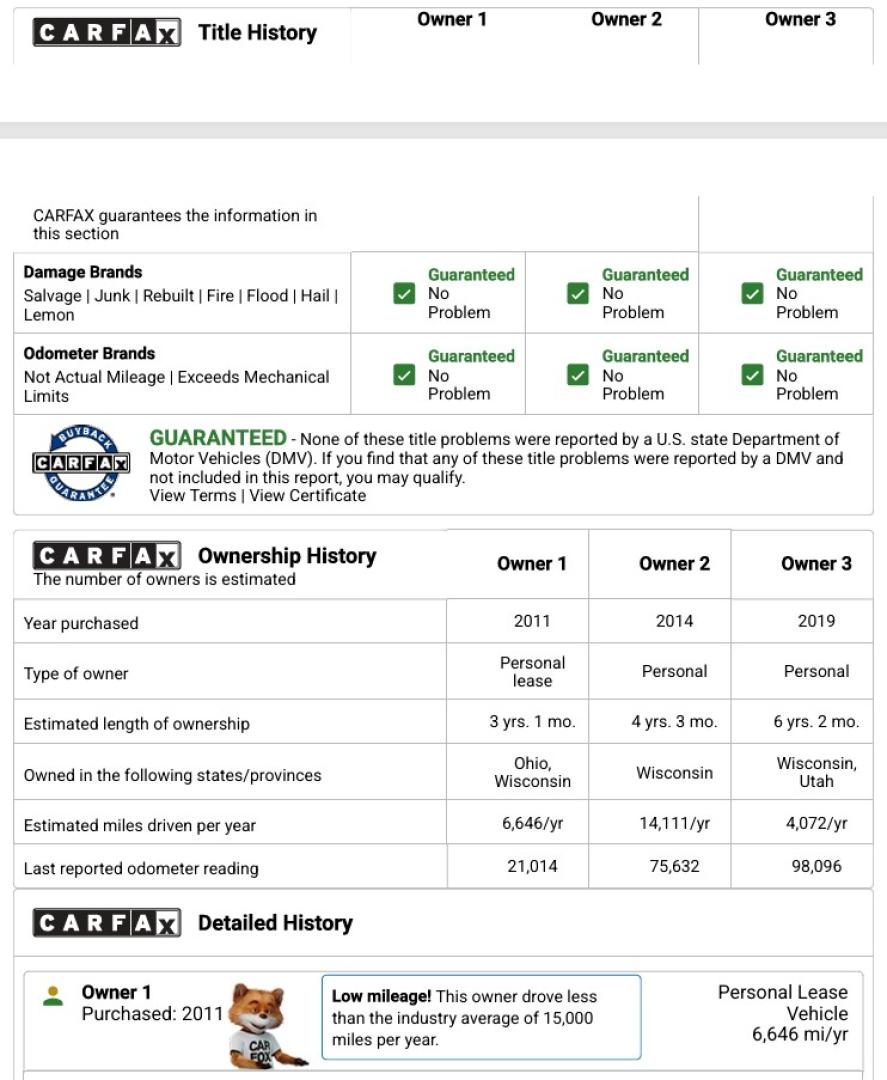Select 'Last reported odometer reading' label

(141, 869)
